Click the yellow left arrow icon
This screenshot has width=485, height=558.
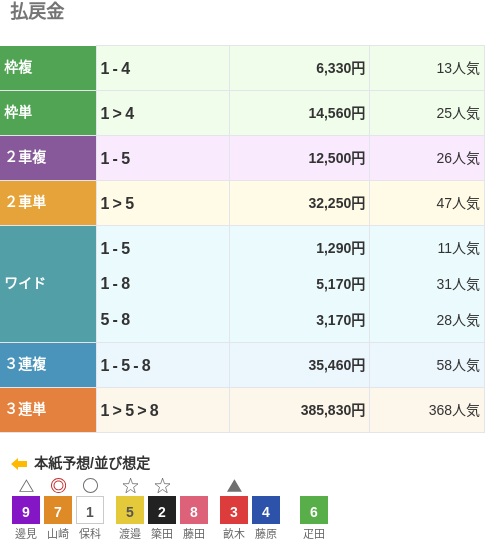19,464
